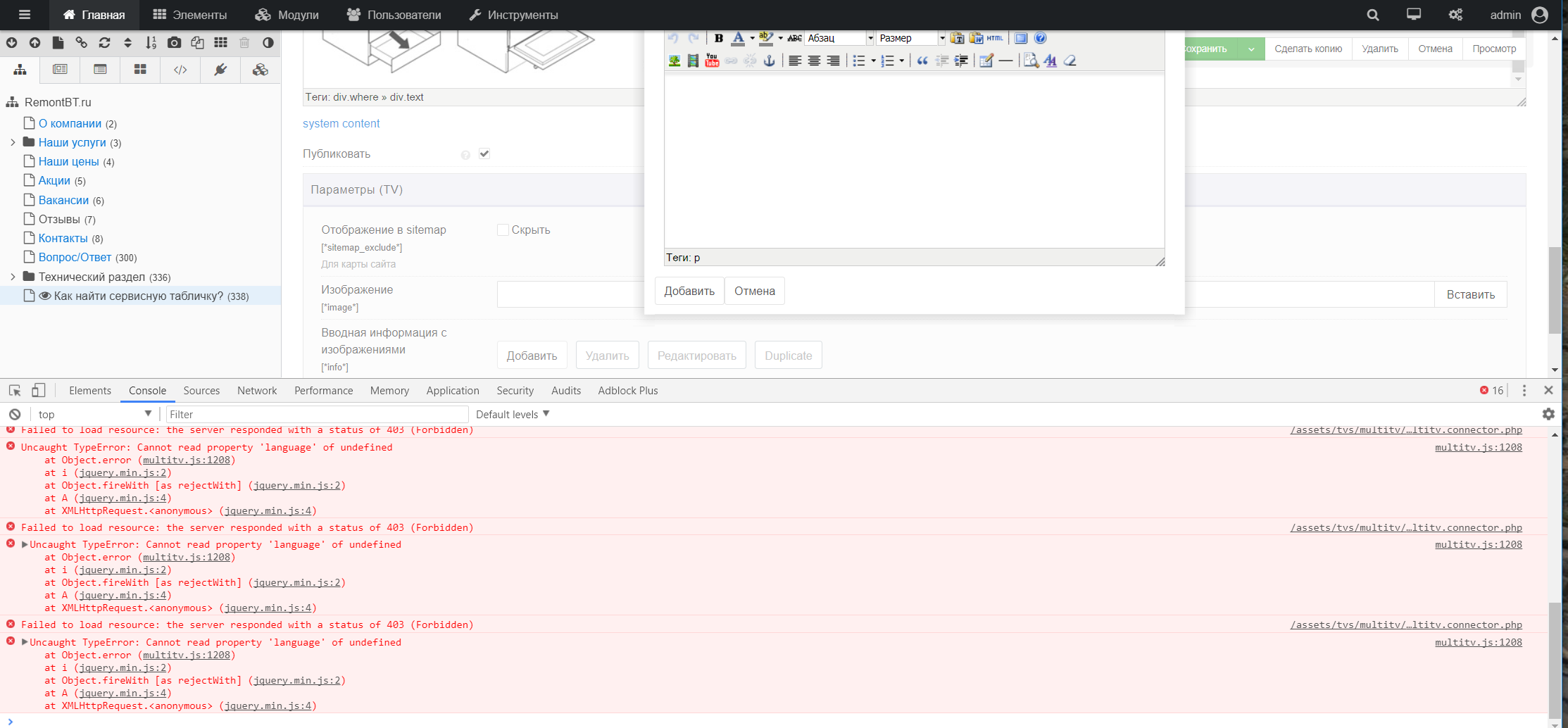This screenshot has width=1568, height=728.
Task: Click the camera icon in tree toolbar
Action: tap(174, 43)
